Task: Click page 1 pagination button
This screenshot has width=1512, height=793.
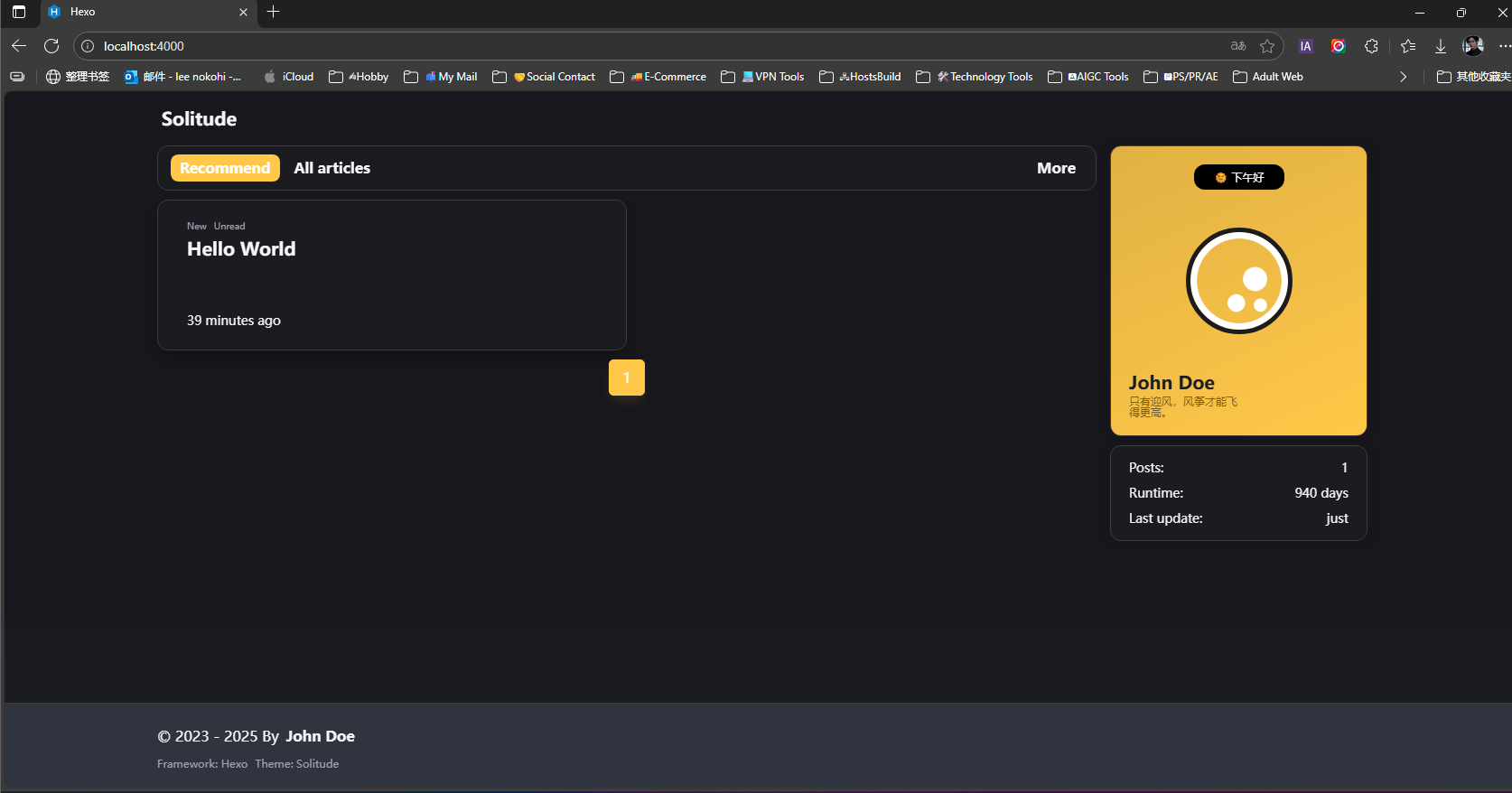Action: pos(626,378)
